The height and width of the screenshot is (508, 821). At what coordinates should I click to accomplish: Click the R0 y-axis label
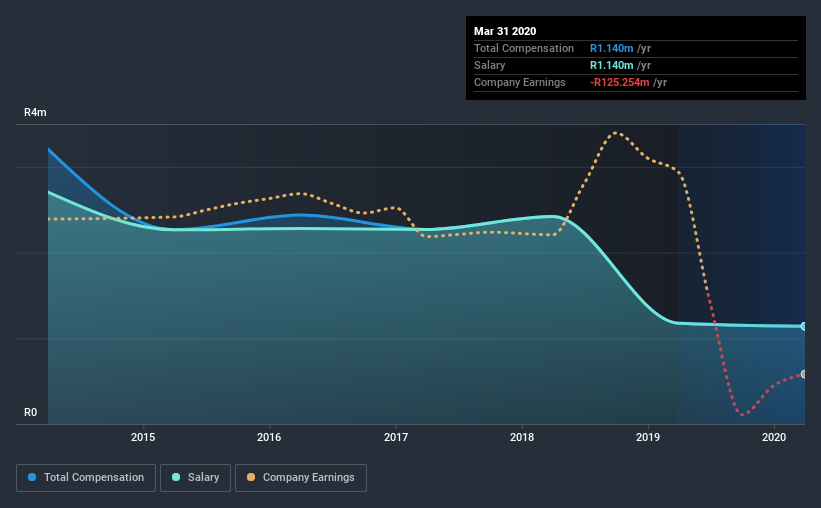(x=30, y=413)
